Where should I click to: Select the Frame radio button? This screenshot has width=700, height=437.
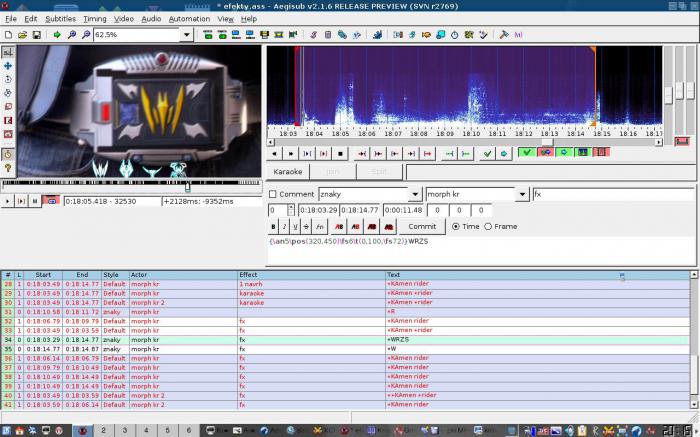488,227
